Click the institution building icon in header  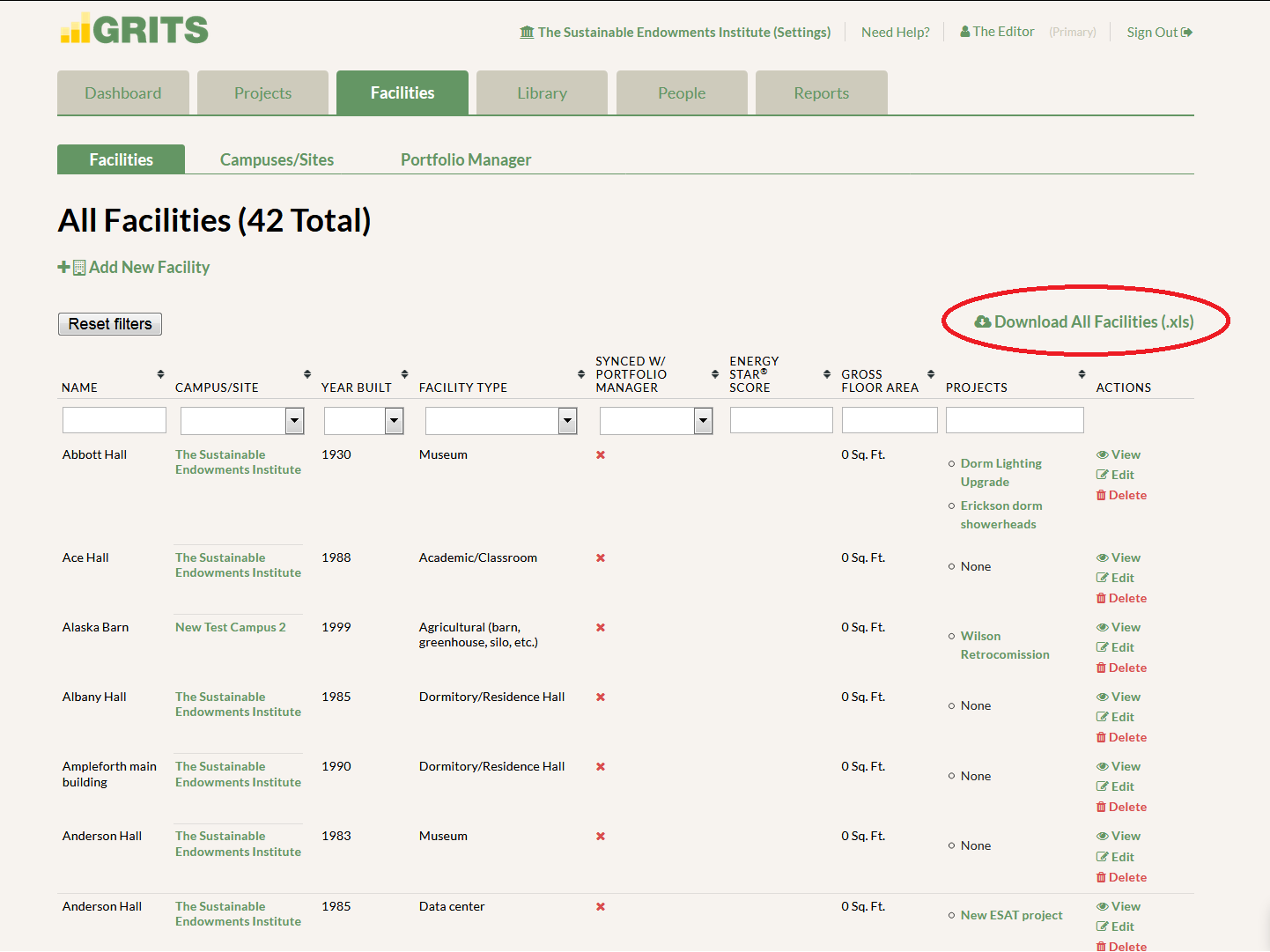[527, 33]
